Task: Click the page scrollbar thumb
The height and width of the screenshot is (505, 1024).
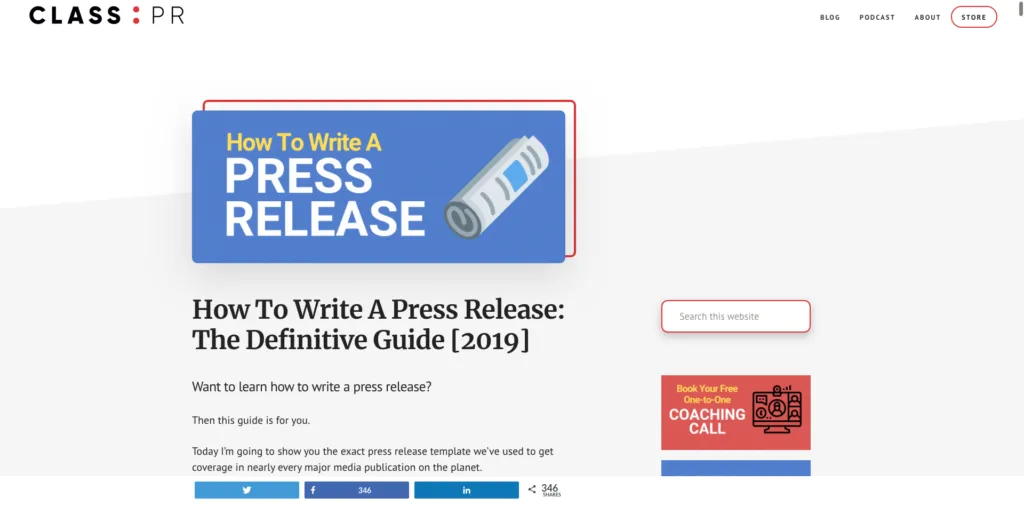Action: click(1020, 9)
